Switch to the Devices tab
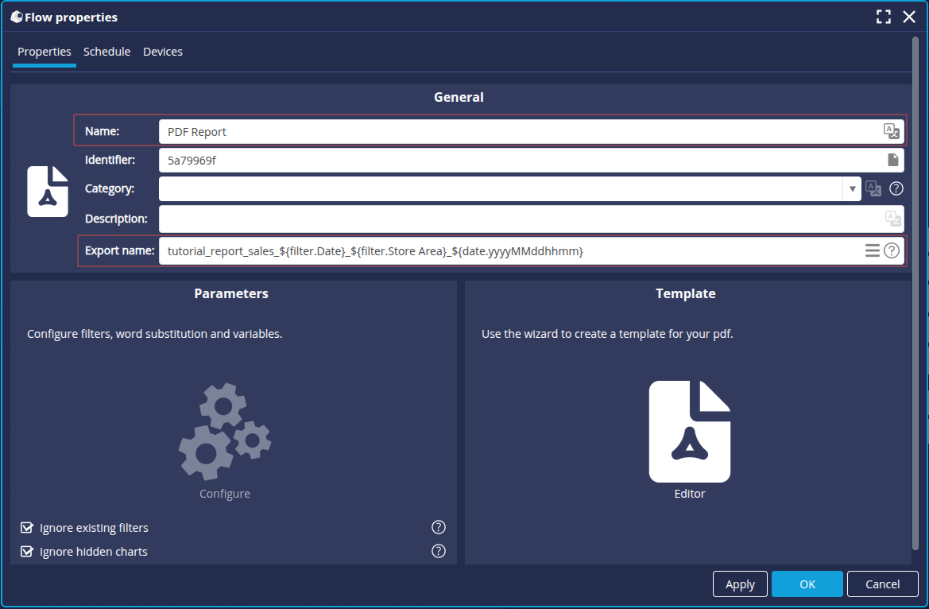929x609 pixels. [x=162, y=51]
